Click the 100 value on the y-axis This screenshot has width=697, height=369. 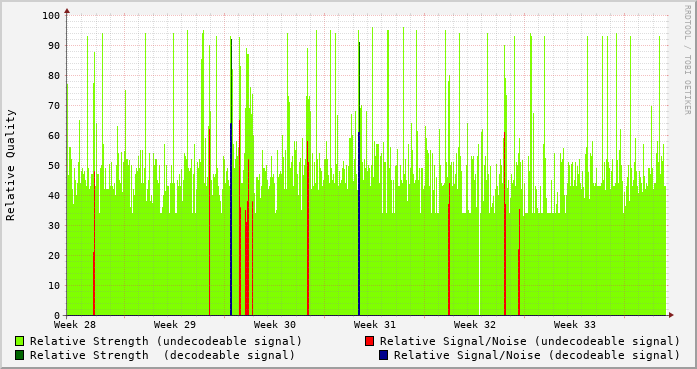(51, 16)
